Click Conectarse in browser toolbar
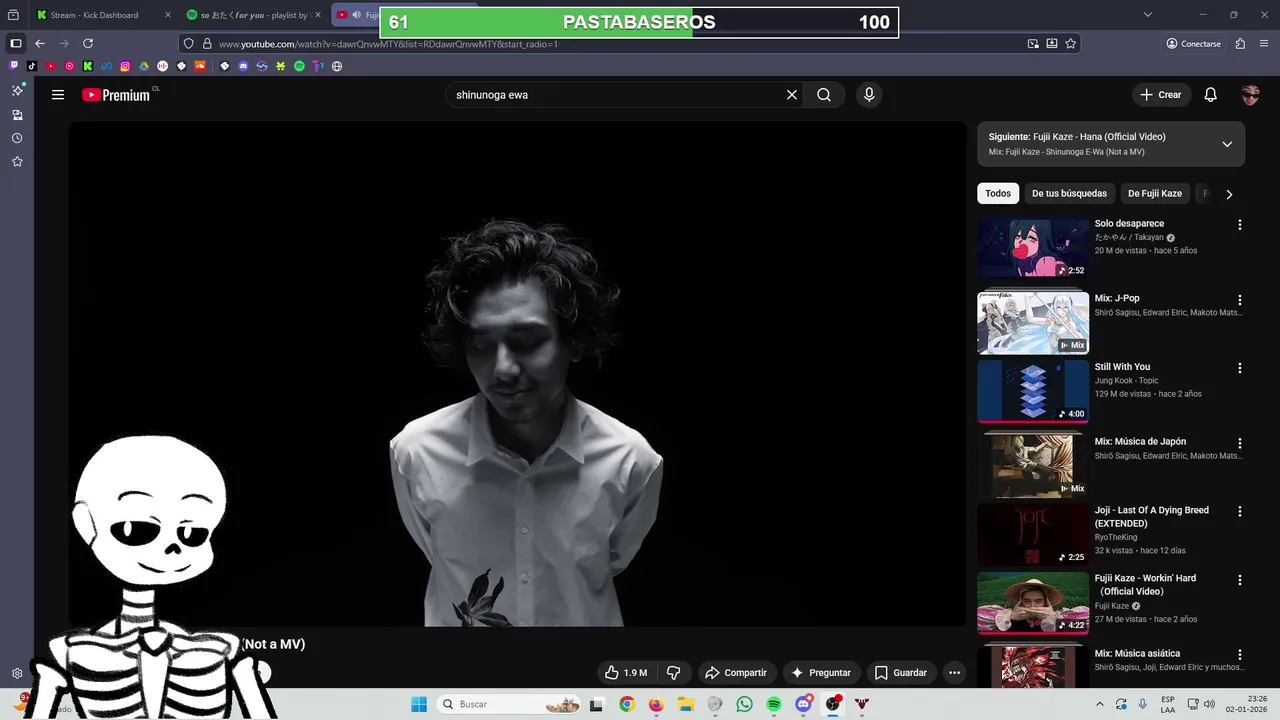 (1193, 44)
